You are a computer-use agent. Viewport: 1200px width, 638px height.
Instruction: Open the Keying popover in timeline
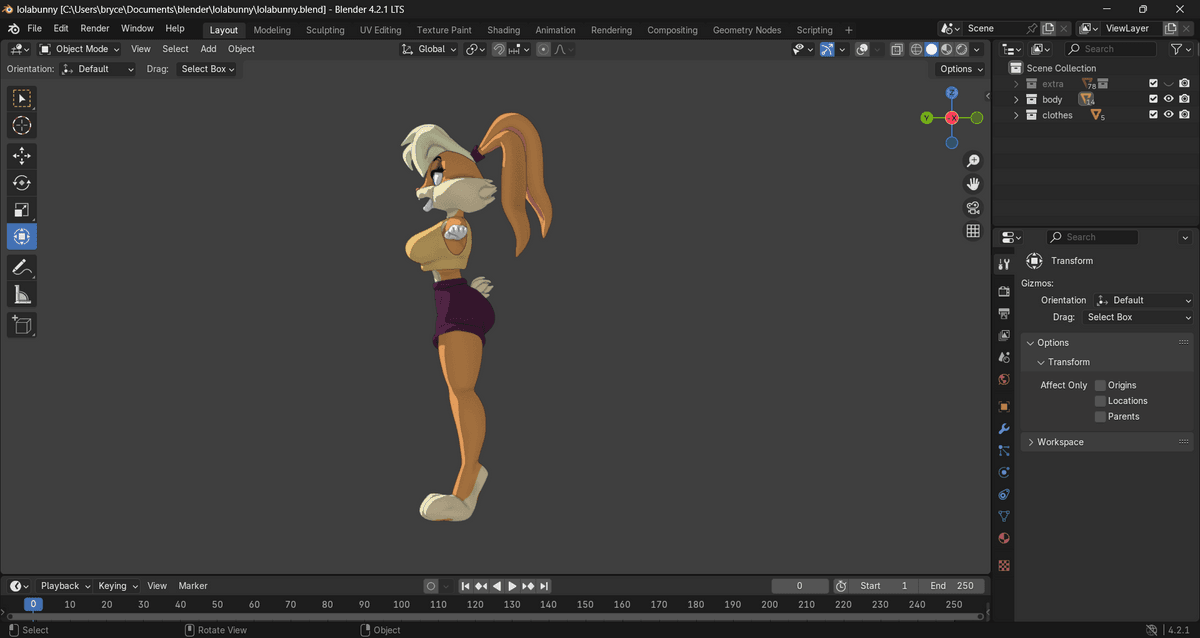pyautogui.click(x=117, y=586)
